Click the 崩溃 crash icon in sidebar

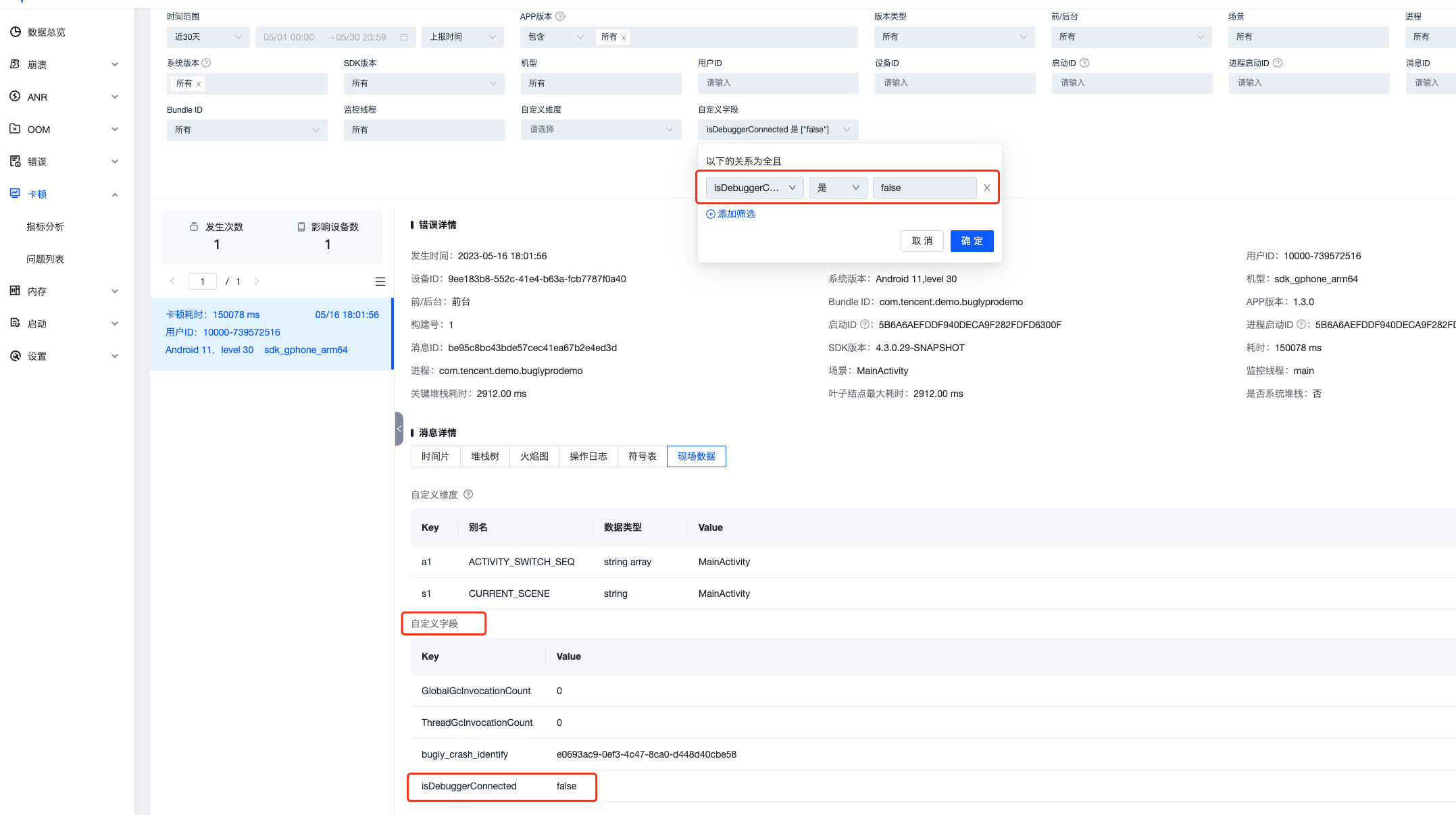15,64
